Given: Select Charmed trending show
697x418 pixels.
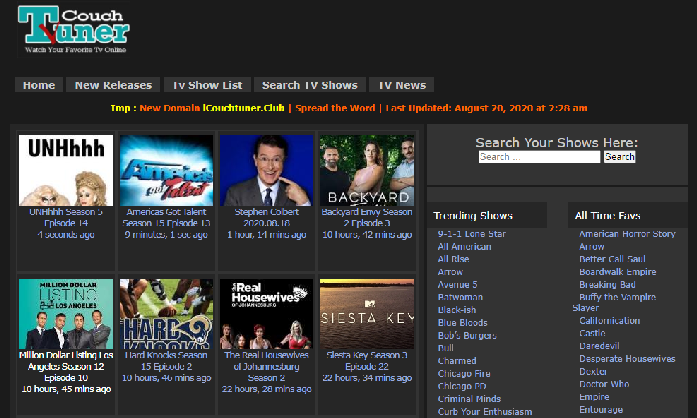Looking at the screenshot, I should tap(457, 361).
